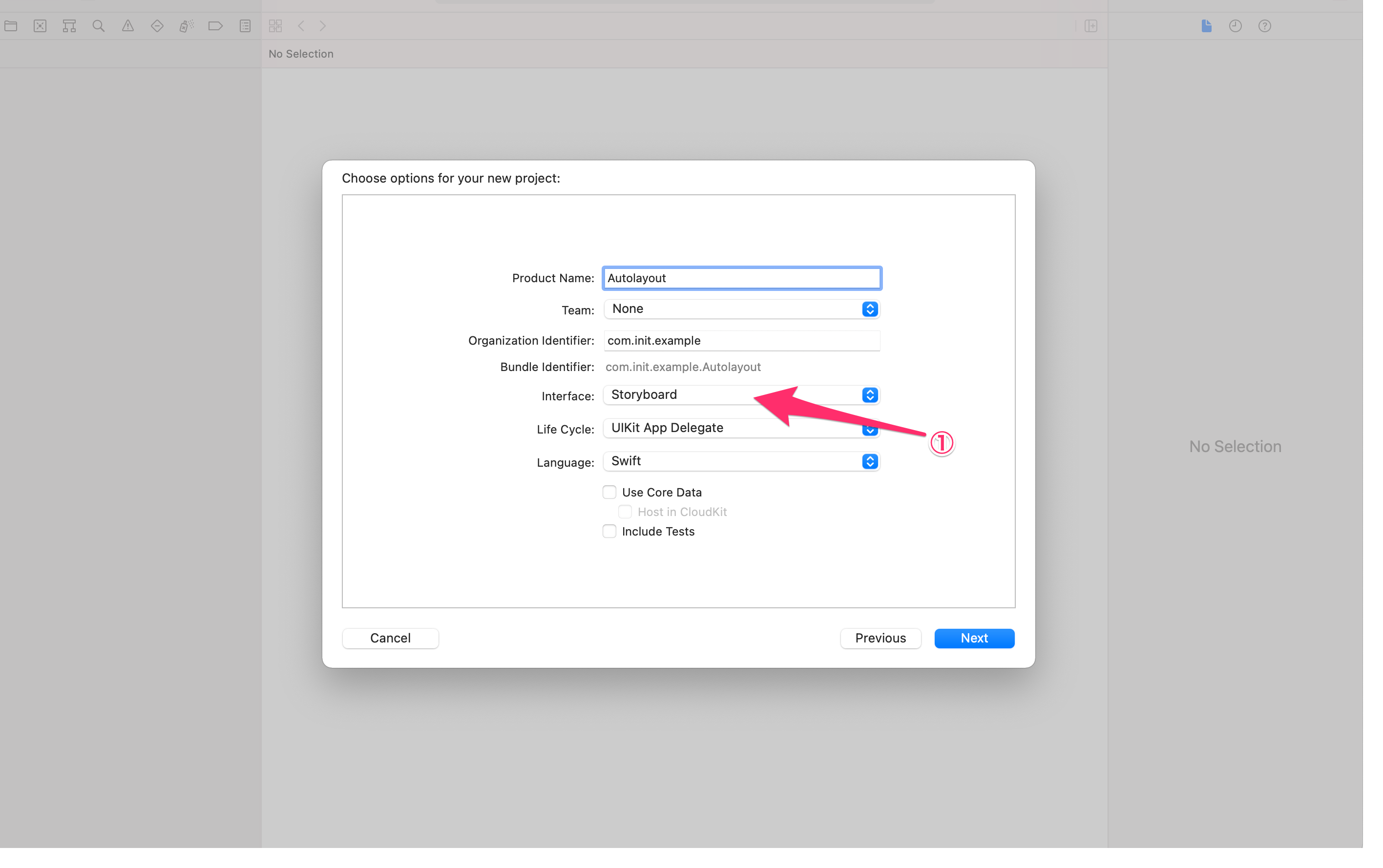Open the Report navigator icon

[x=245, y=26]
